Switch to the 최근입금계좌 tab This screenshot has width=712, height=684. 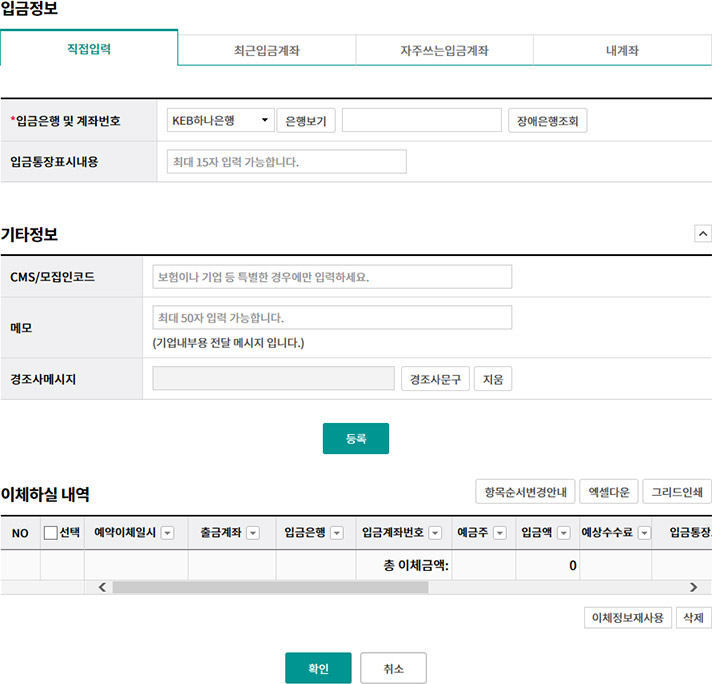tap(266, 50)
